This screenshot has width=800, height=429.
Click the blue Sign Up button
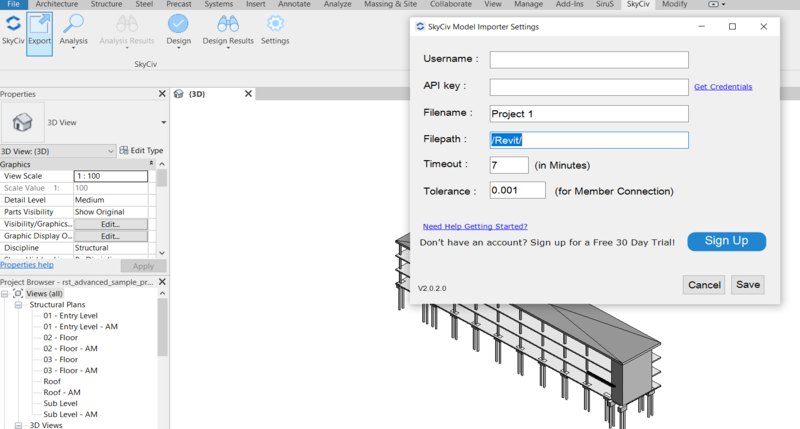coord(727,241)
